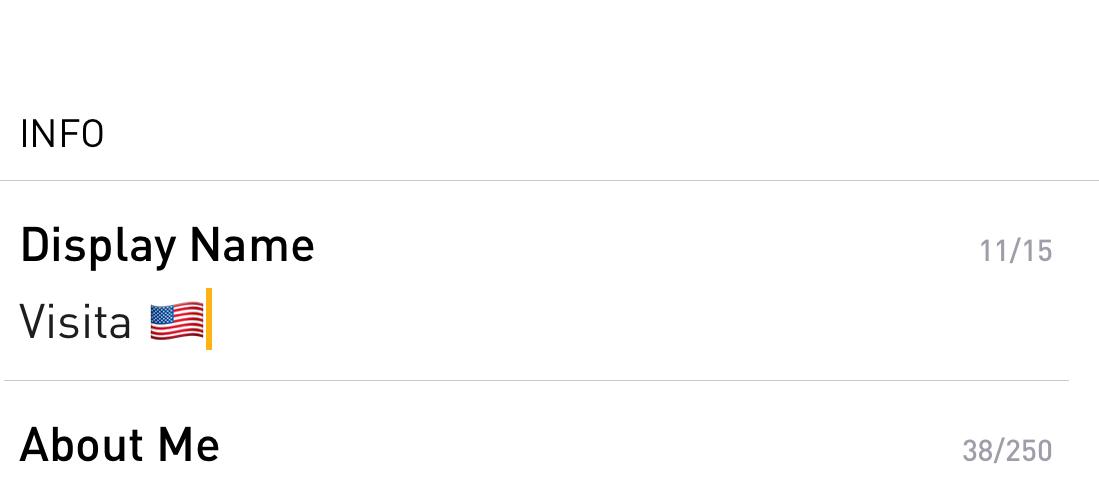Click the INFO section header
The height and width of the screenshot is (493, 1099).
tap(62, 134)
